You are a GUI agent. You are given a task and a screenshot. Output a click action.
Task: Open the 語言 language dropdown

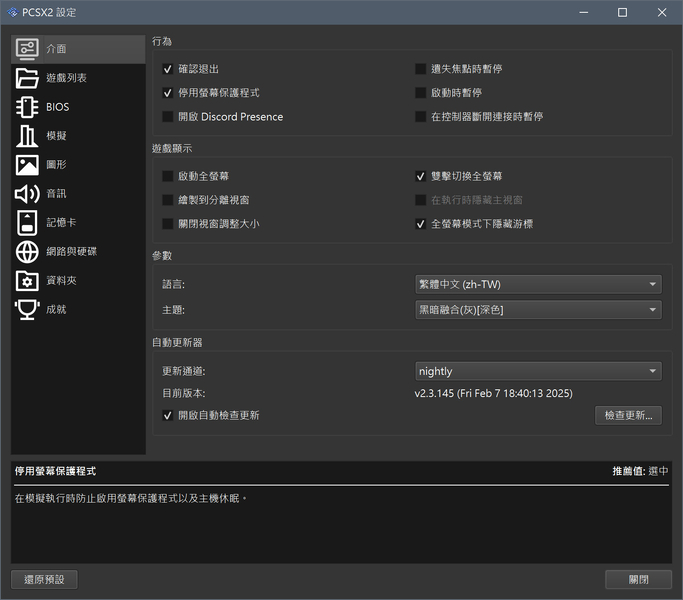538,285
